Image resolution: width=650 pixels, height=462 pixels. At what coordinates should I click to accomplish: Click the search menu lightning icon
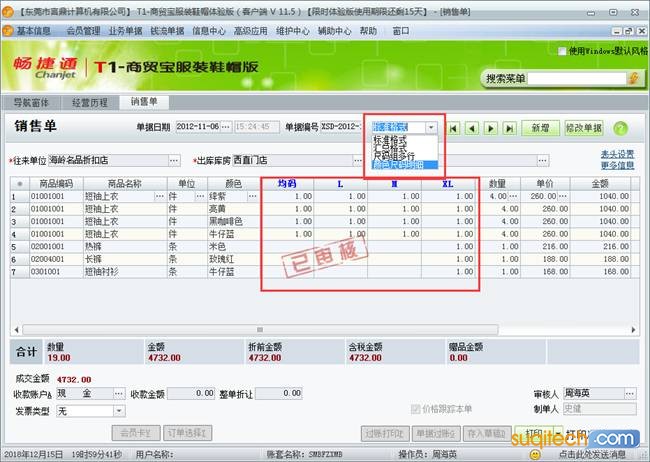(633, 78)
